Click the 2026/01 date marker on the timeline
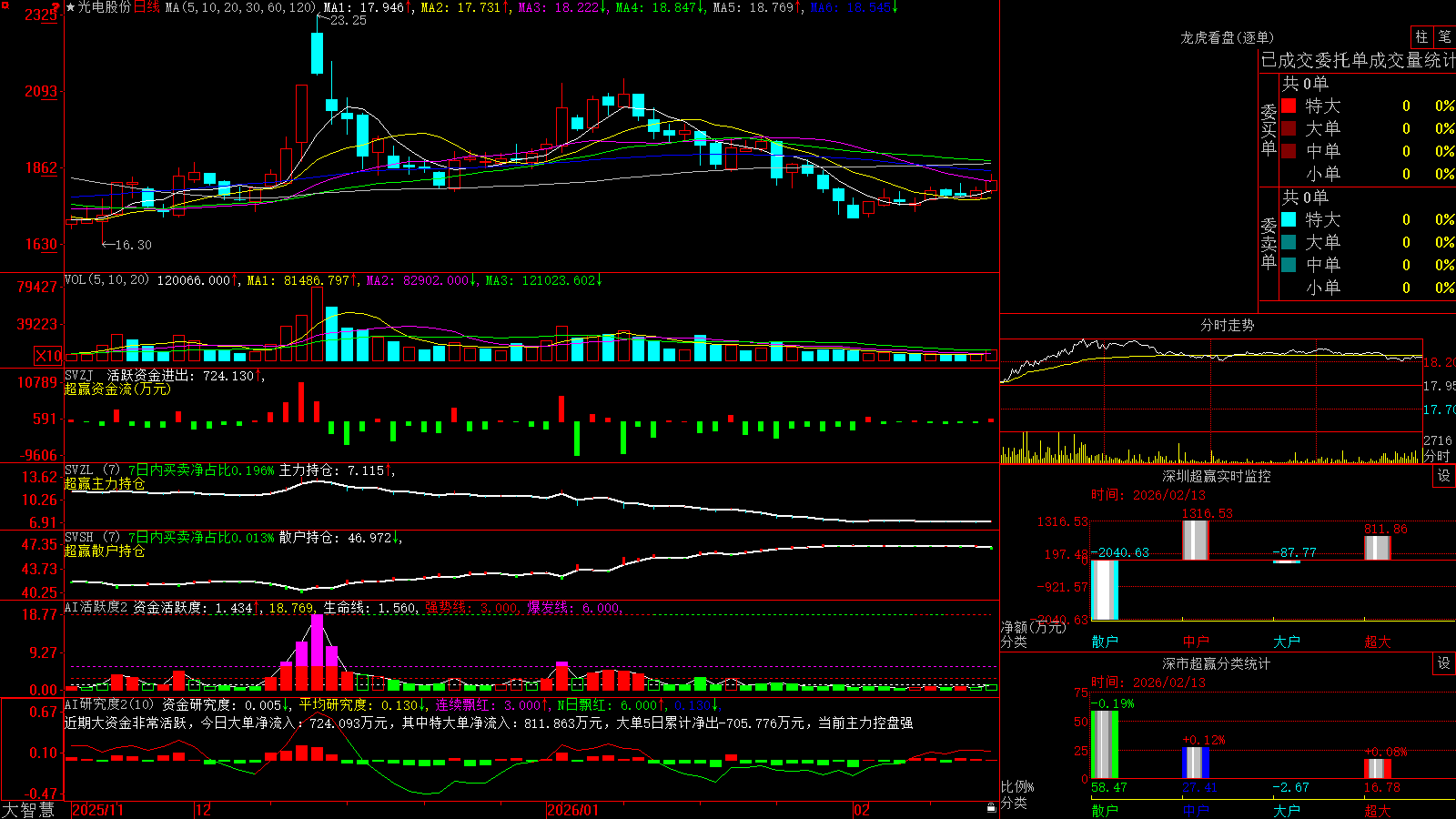1456x819 pixels. [x=572, y=810]
